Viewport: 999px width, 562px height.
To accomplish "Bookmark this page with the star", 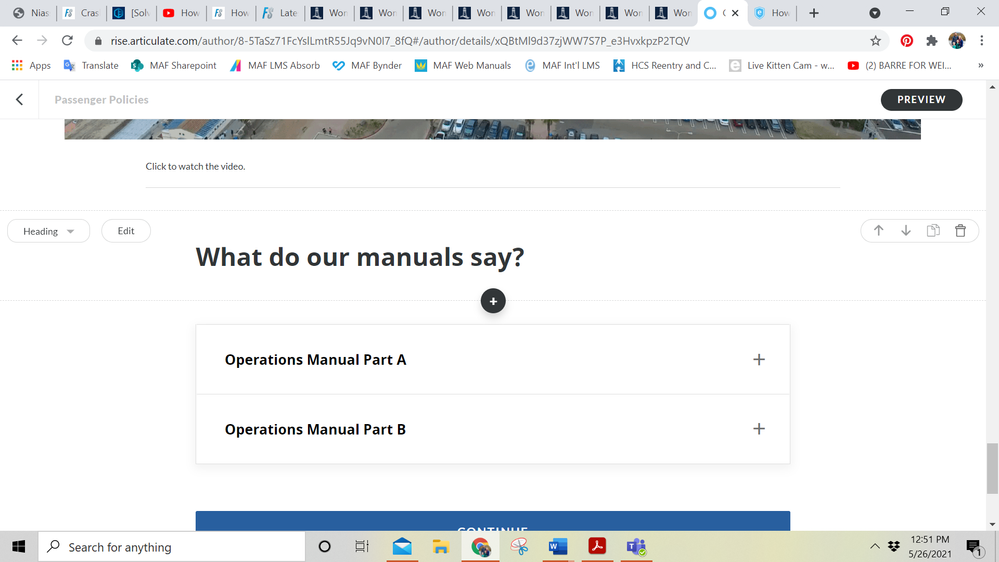I will point(875,41).
